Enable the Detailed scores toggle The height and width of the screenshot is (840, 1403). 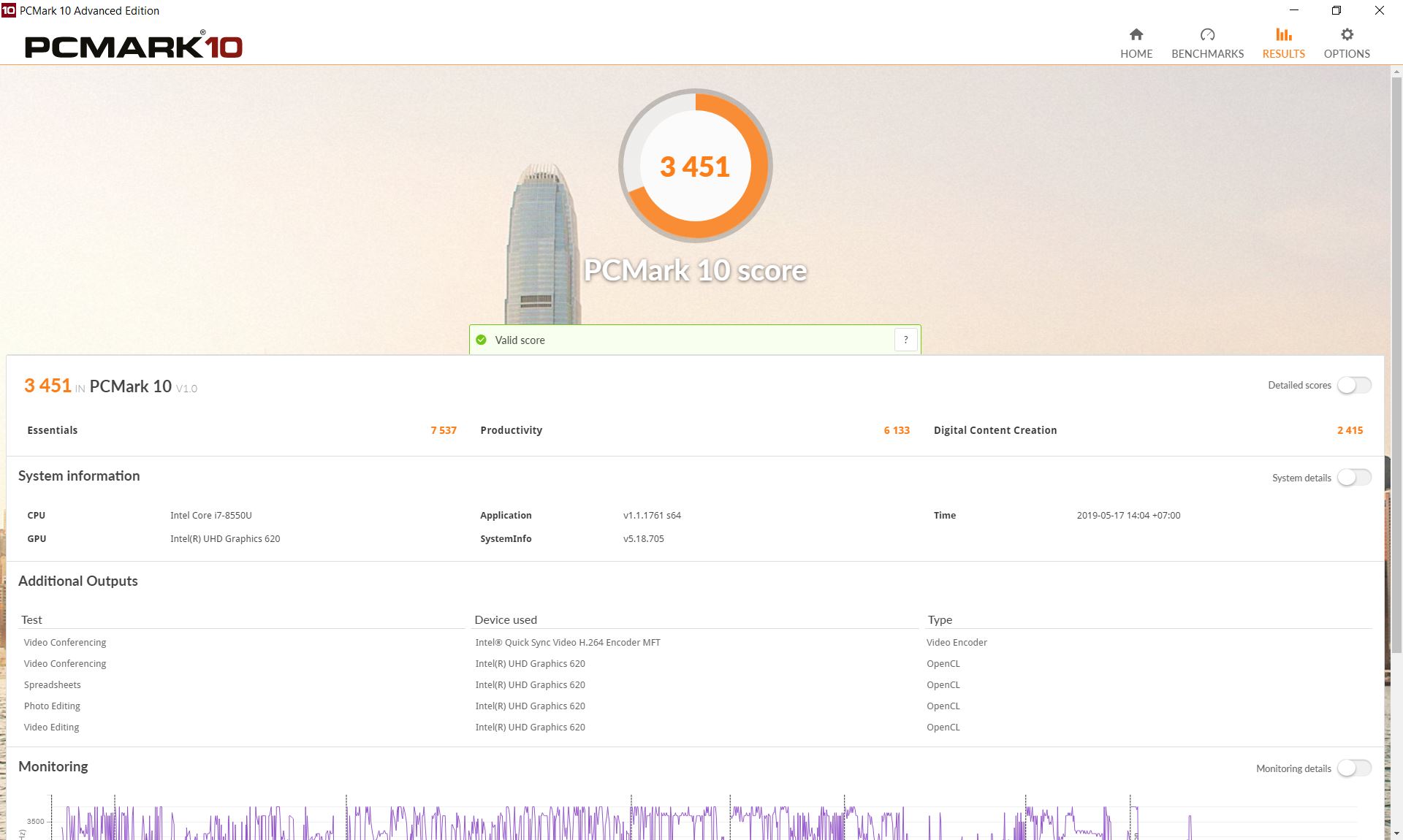click(x=1354, y=385)
